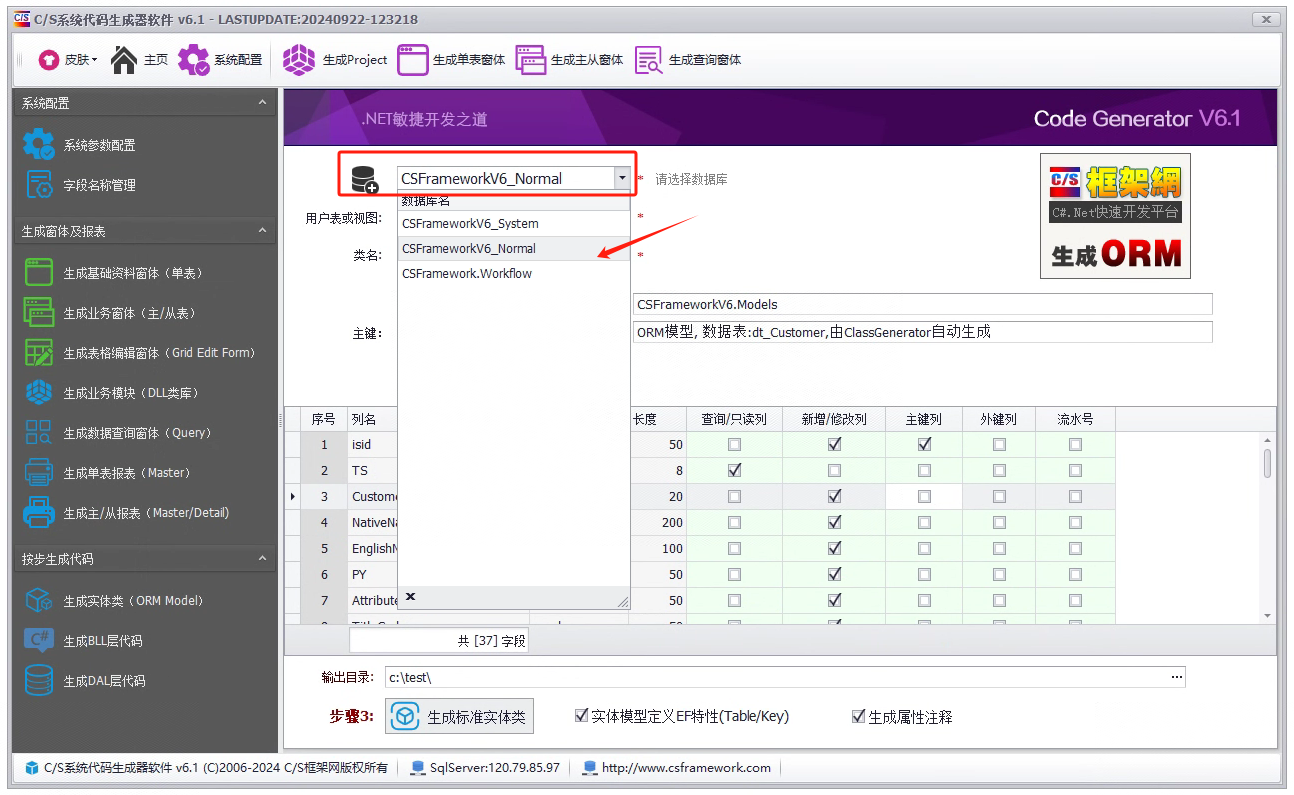Click the 查询/只读列 column header
Image resolution: width=1294 pixels, height=795 pixels.
click(735, 419)
